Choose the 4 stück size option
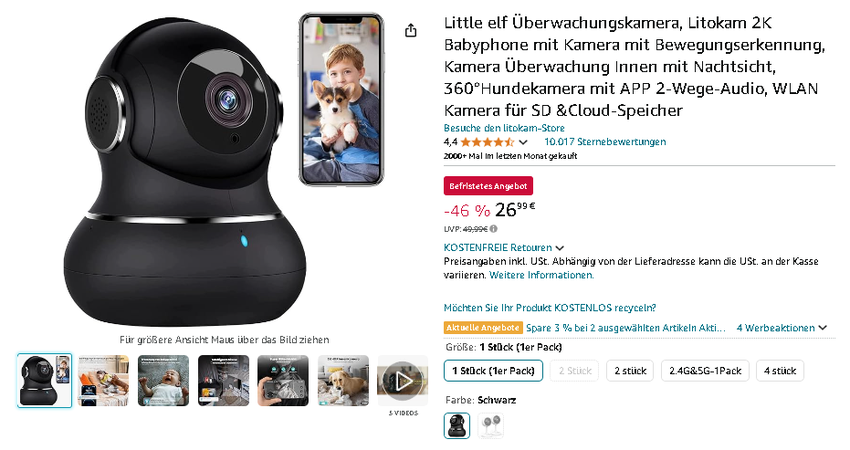 [x=780, y=371]
